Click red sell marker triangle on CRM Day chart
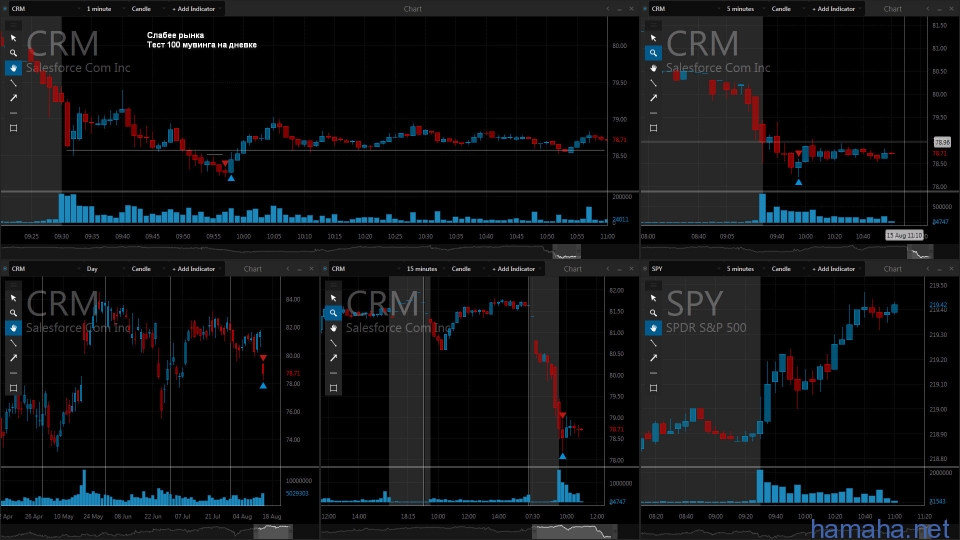This screenshot has height=540, width=960. (x=263, y=358)
